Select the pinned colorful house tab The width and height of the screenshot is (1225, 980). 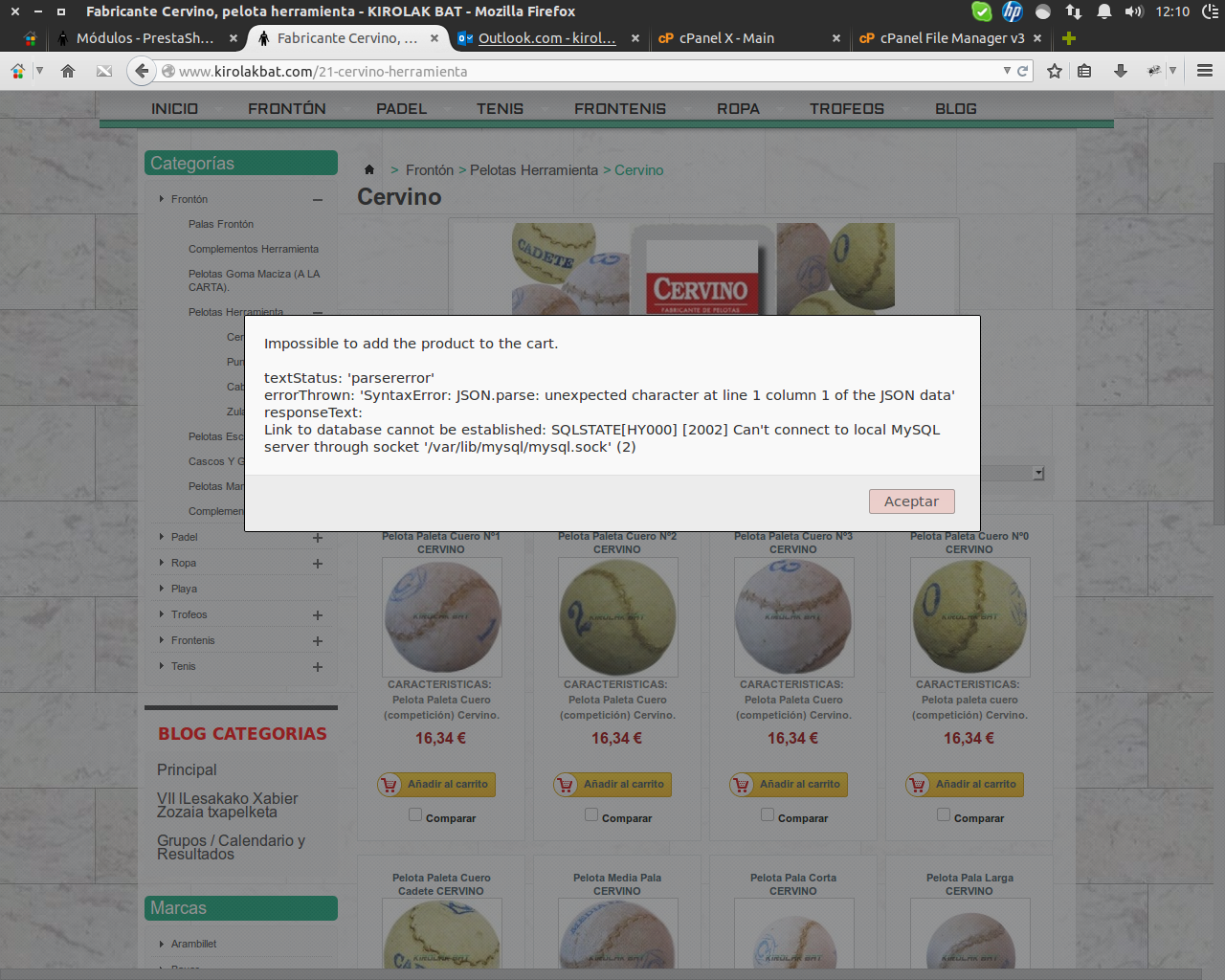pos(31,38)
